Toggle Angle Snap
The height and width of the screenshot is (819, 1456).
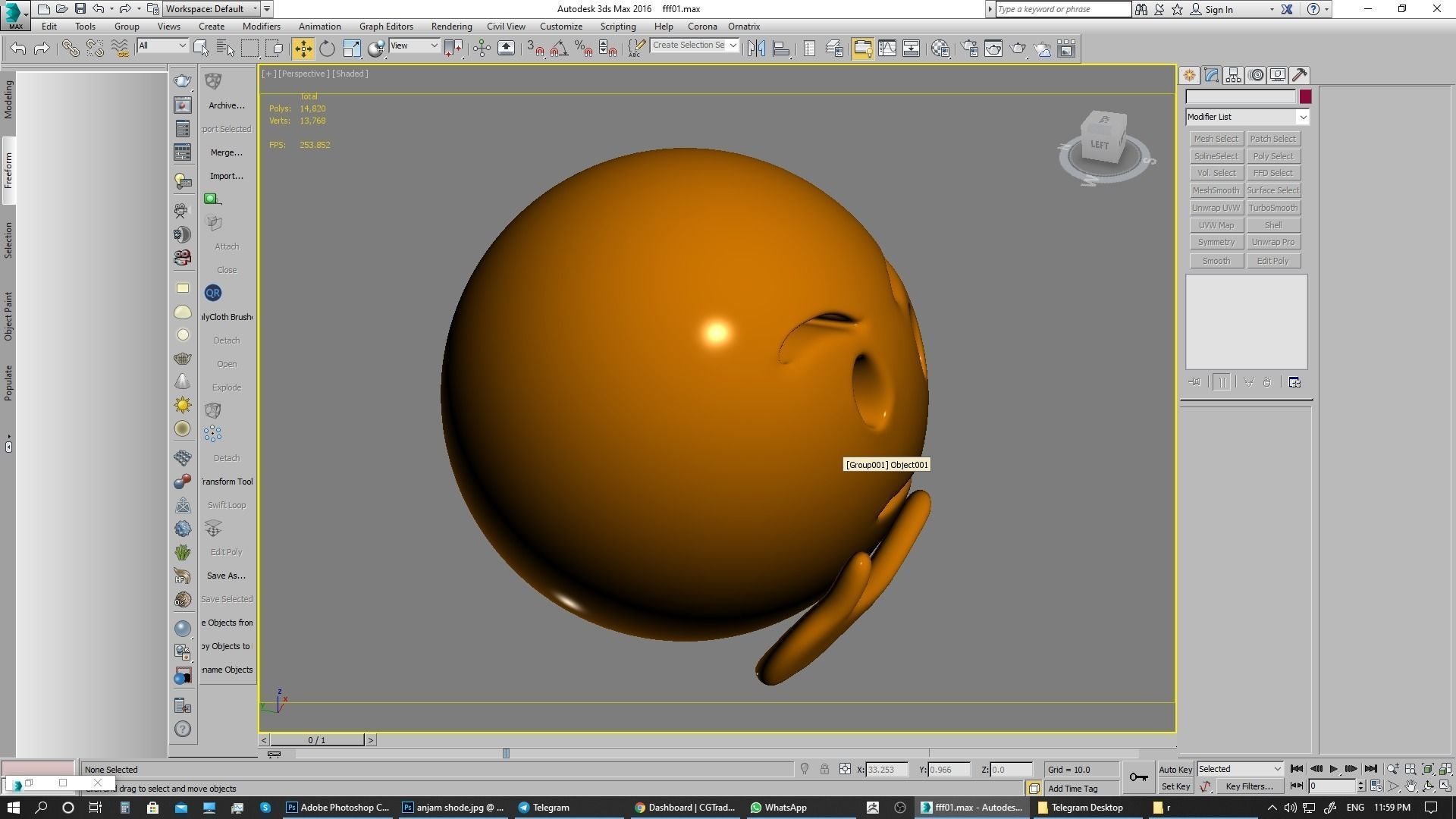click(560, 49)
